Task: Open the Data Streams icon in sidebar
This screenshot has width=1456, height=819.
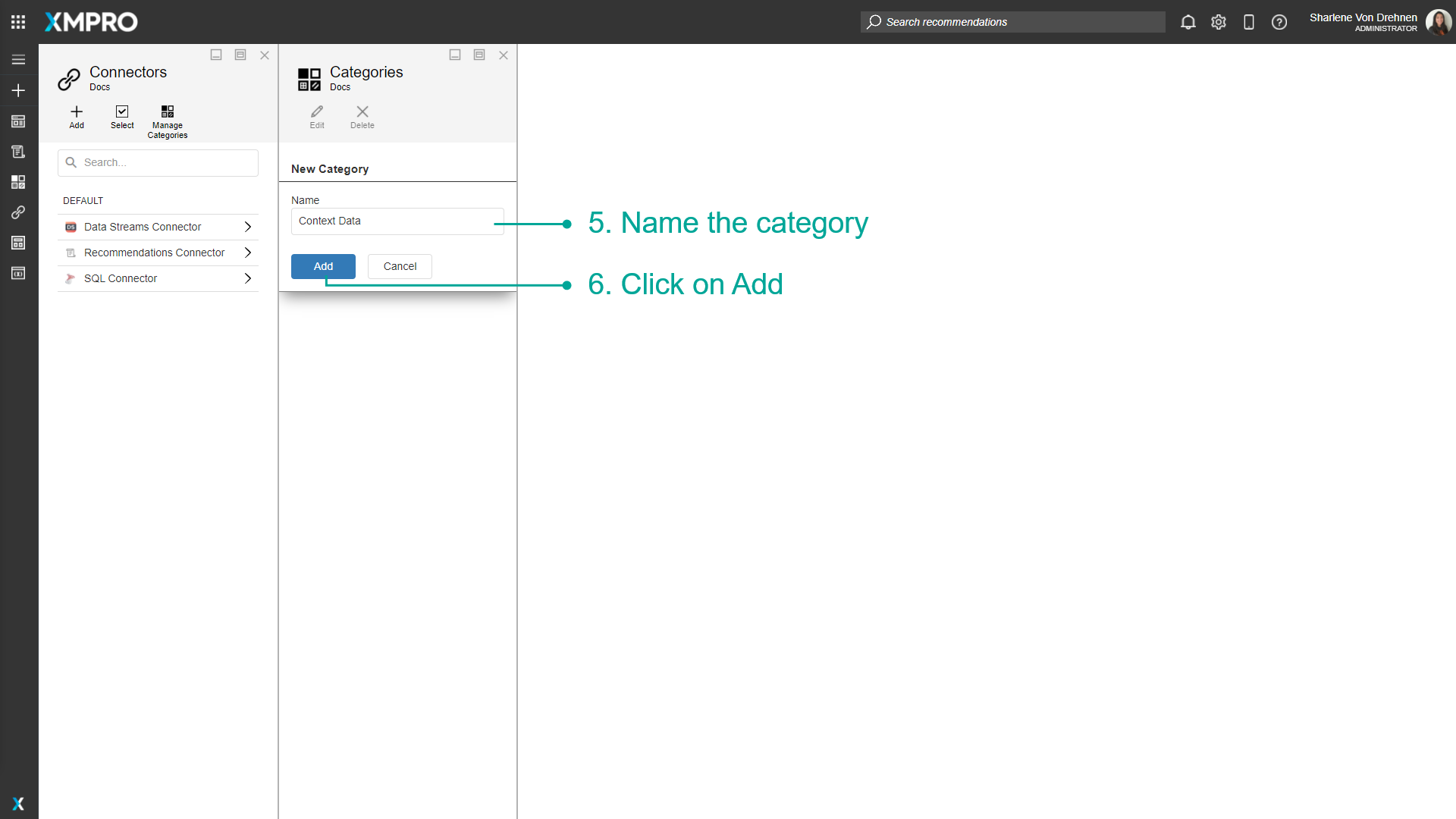Action: click(18, 121)
